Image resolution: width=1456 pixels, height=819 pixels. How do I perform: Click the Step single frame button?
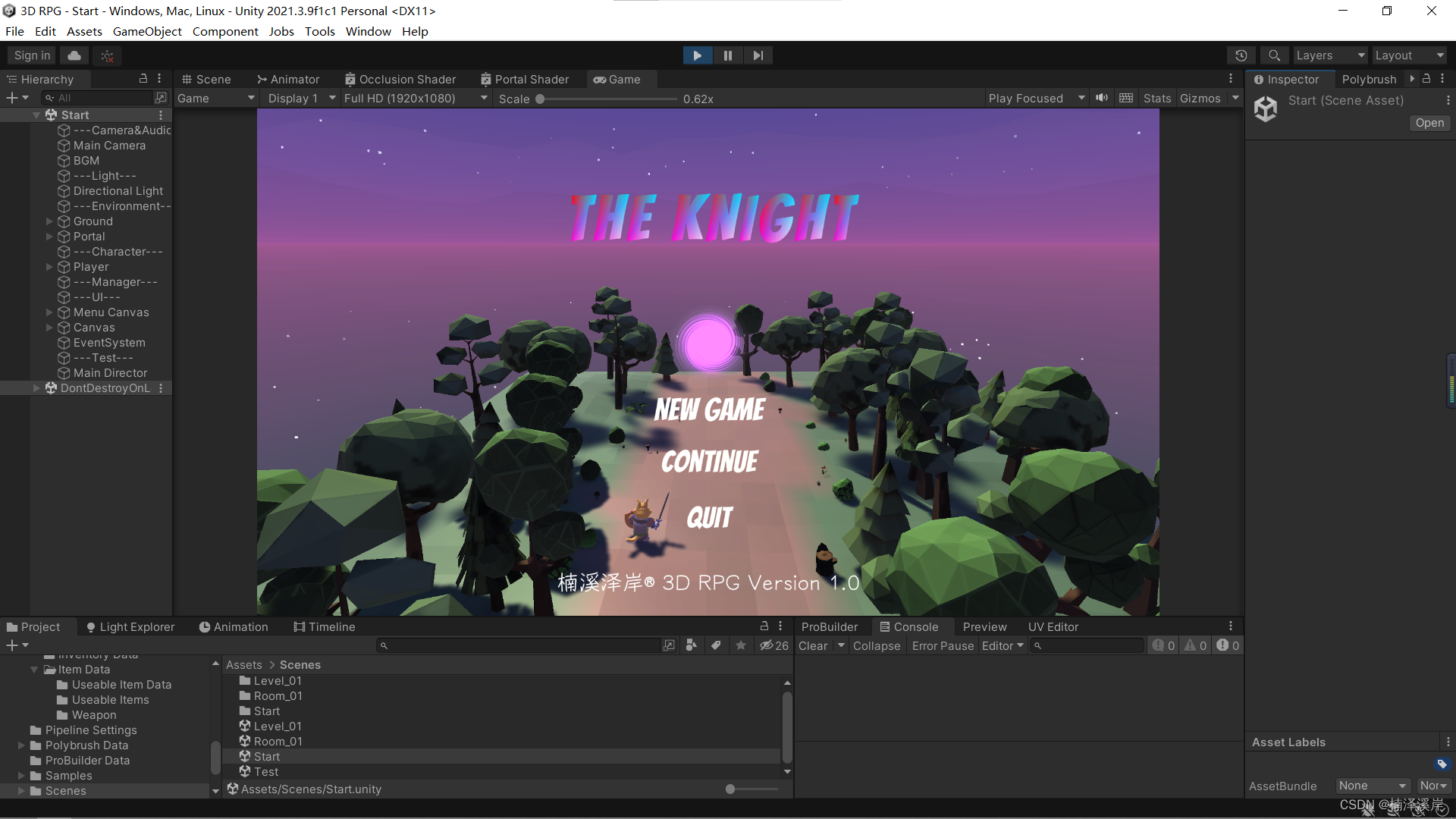click(758, 55)
